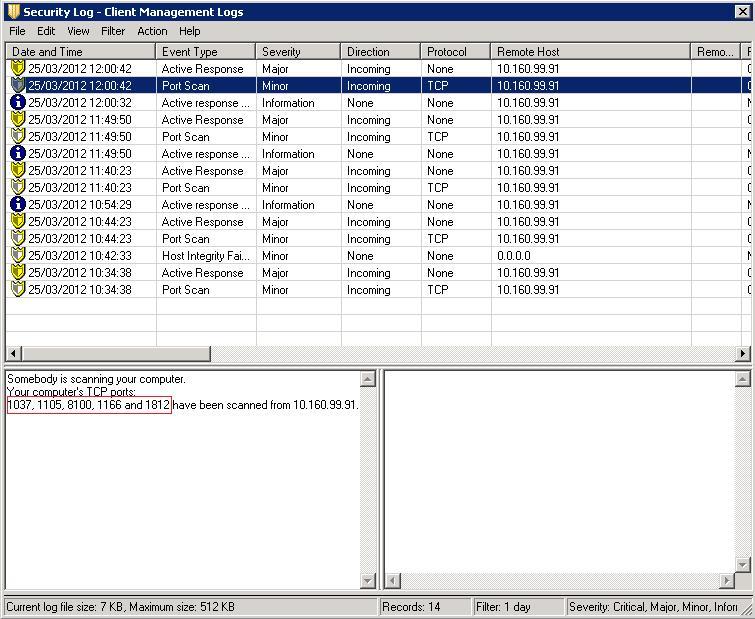
Task: Click yellow shield icon of 11:40:23 Active Response
Action: (x=18, y=170)
